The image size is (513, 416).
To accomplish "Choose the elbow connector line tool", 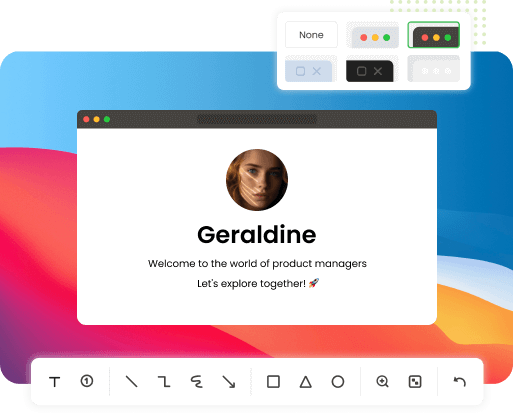I will [164, 381].
